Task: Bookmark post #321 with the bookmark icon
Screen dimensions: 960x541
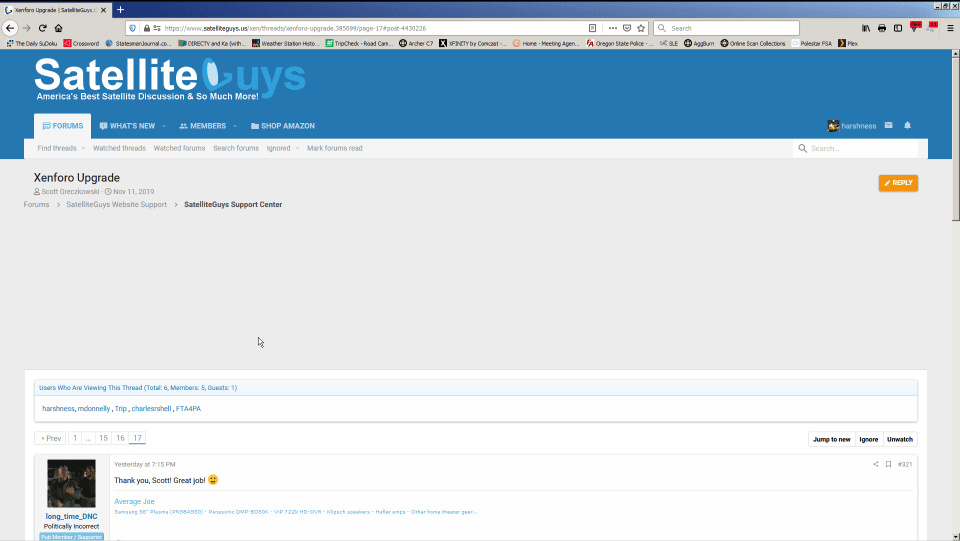Action: [888, 464]
